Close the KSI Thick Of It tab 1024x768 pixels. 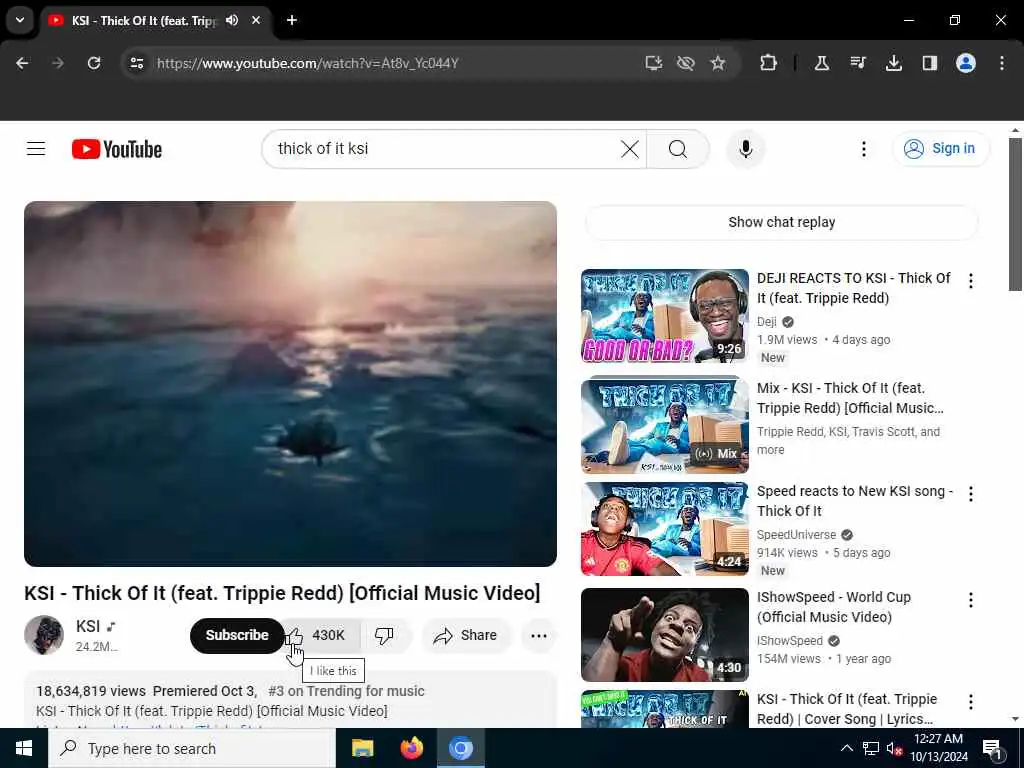[256, 20]
